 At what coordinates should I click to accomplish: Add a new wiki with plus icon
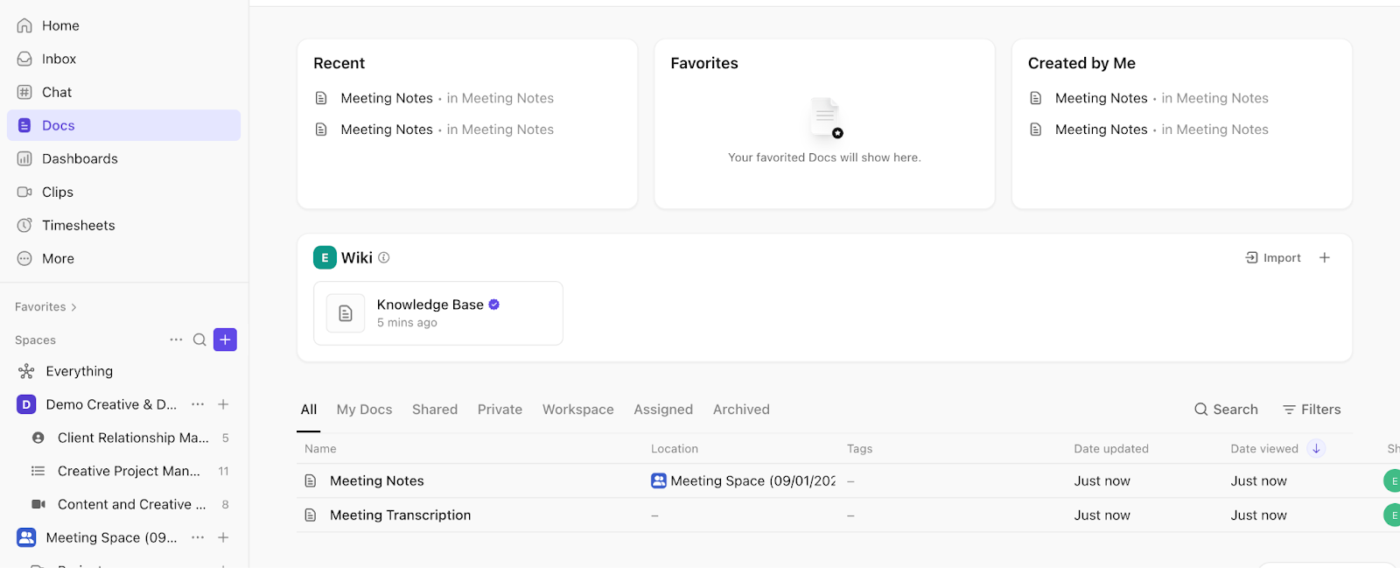point(1325,258)
